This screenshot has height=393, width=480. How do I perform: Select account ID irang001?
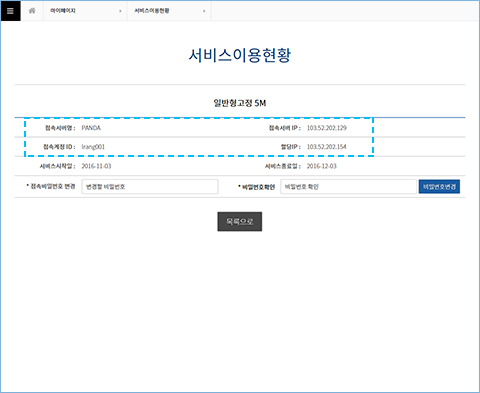93,147
